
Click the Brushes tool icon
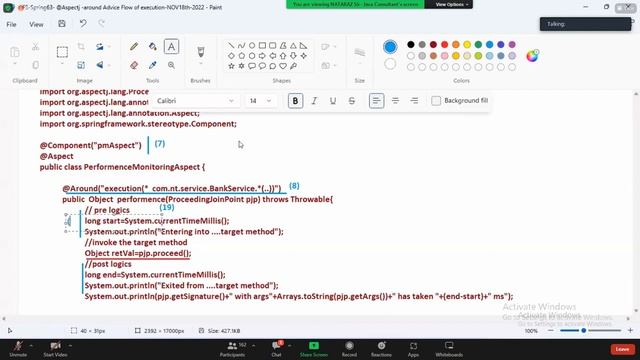[200, 51]
